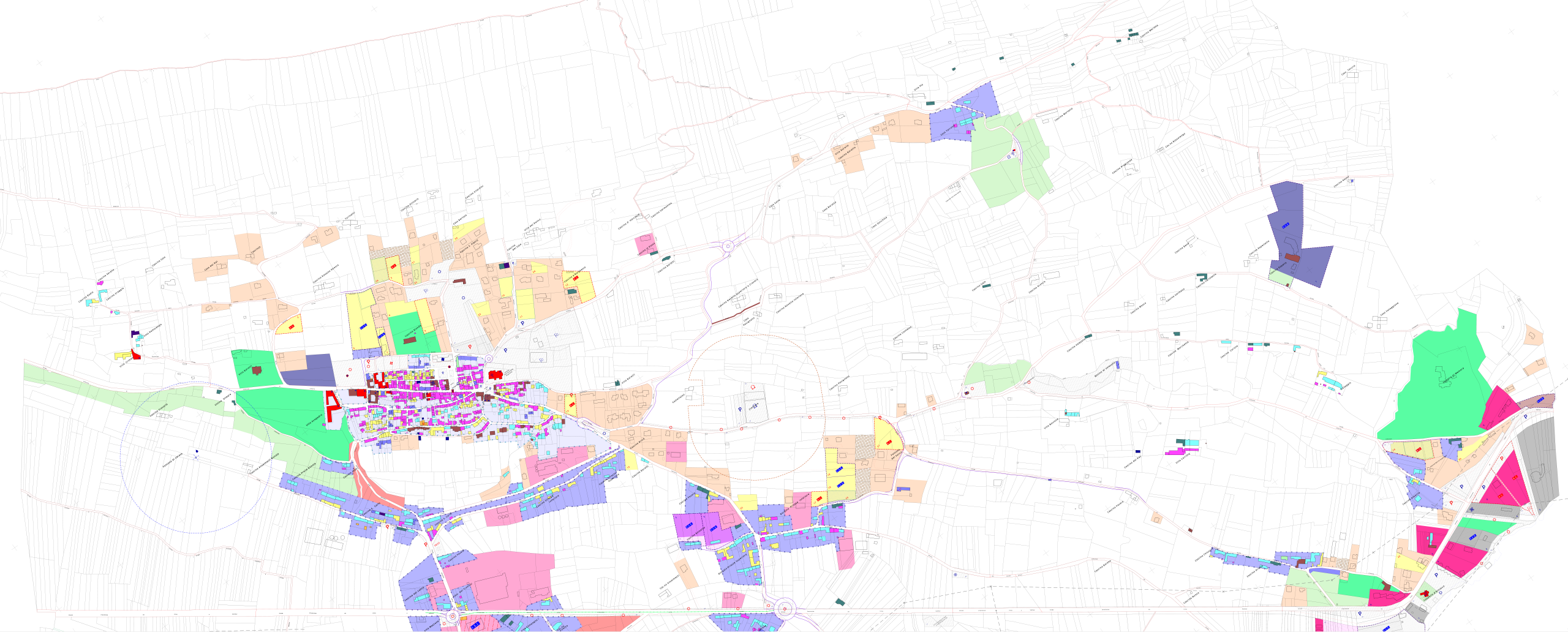Viewport: 1568px width, 632px height.
Task: Click the small roundabout beside the old town's hatched parking
Action: click(489, 359)
